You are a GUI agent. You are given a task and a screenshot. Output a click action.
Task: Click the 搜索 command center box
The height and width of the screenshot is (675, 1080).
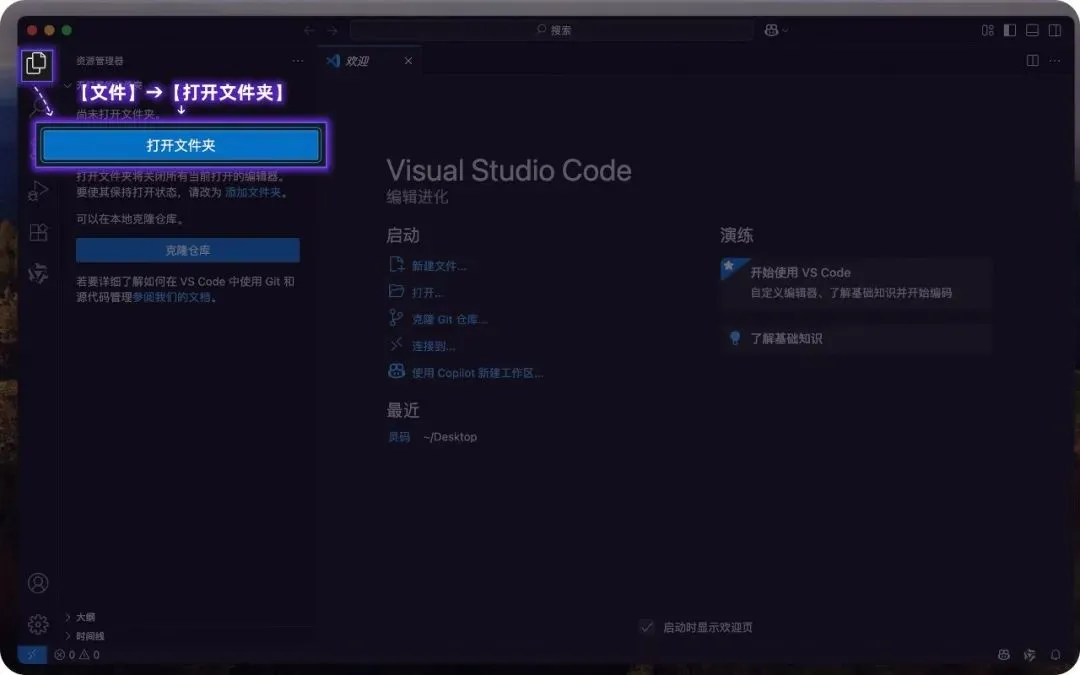tap(552, 30)
